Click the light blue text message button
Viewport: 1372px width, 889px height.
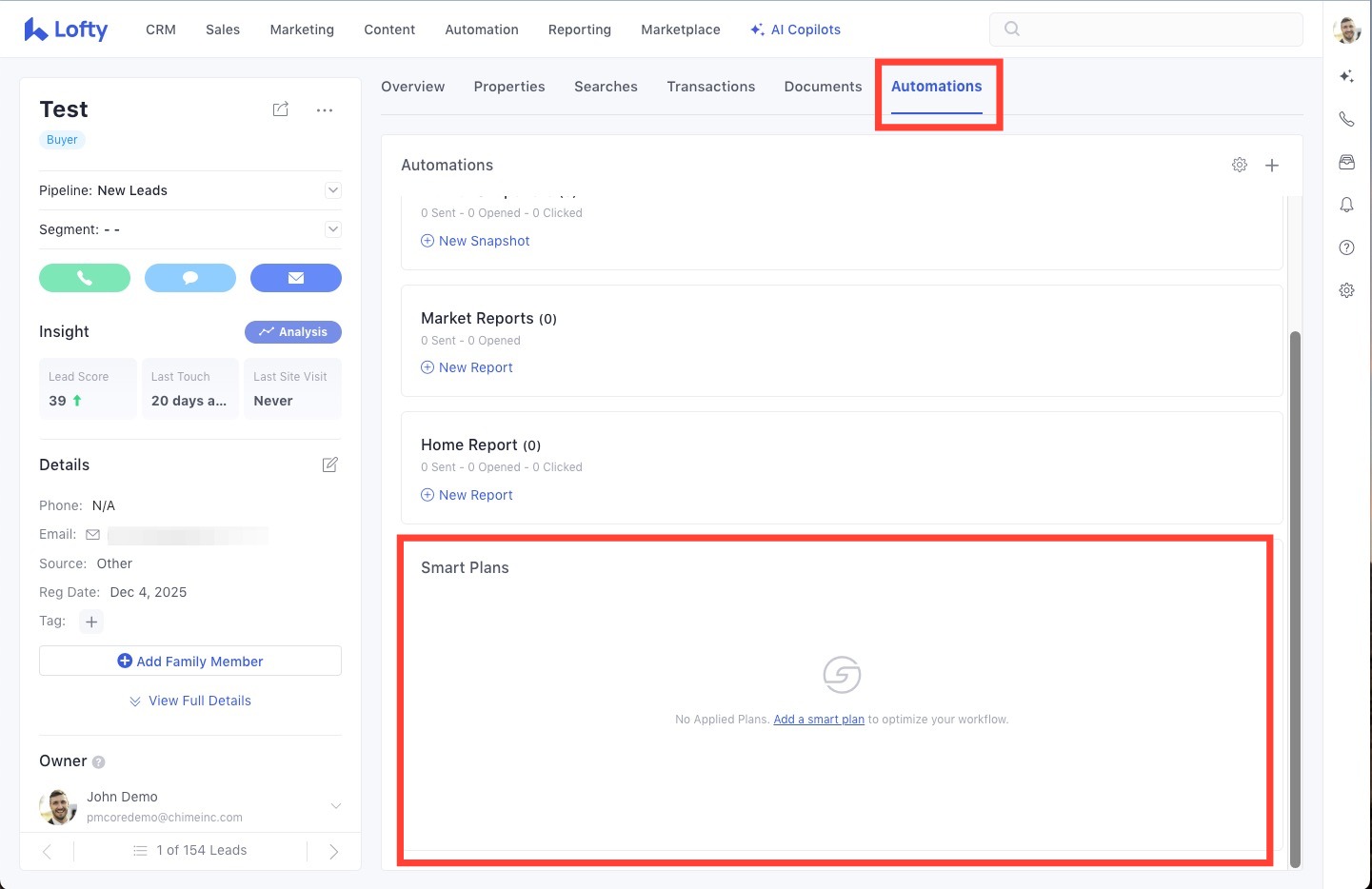(190, 278)
